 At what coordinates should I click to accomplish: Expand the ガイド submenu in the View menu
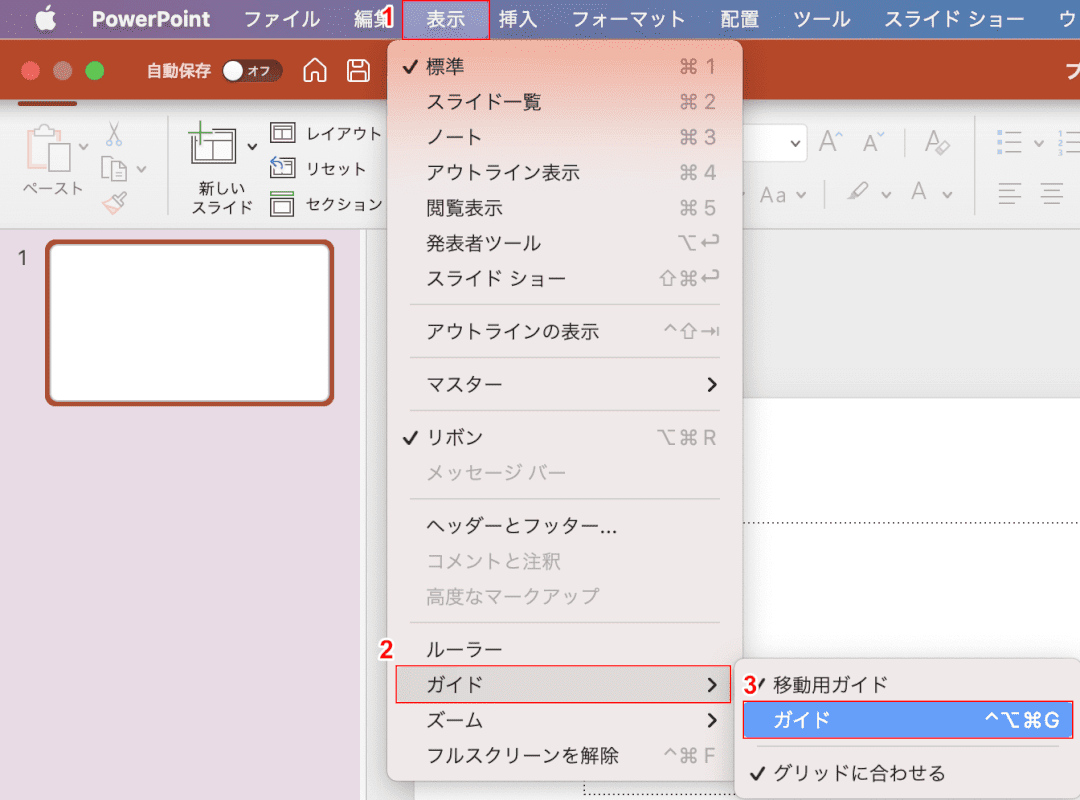coord(563,685)
